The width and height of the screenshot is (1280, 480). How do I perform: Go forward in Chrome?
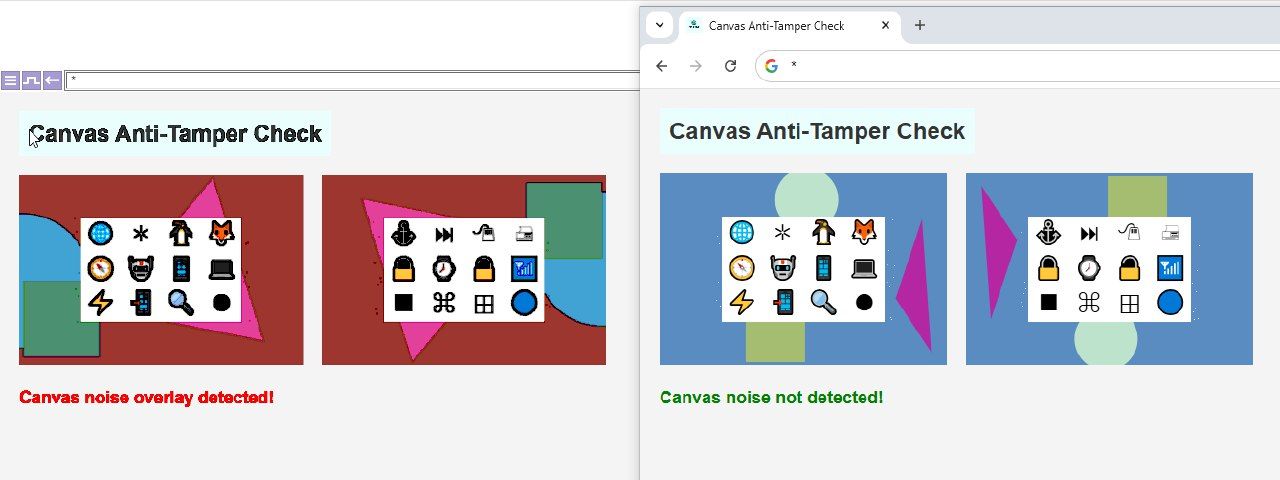696,66
